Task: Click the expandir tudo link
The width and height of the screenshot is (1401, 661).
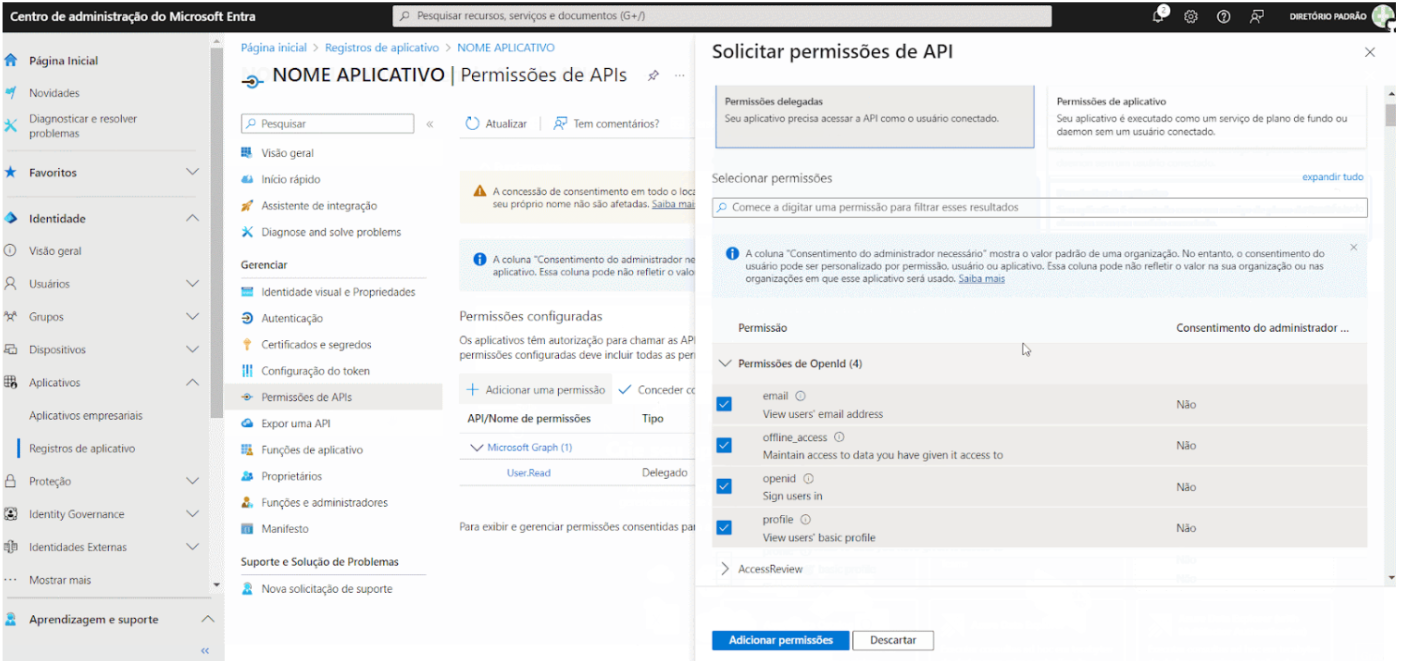Action: pos(1332,177)
